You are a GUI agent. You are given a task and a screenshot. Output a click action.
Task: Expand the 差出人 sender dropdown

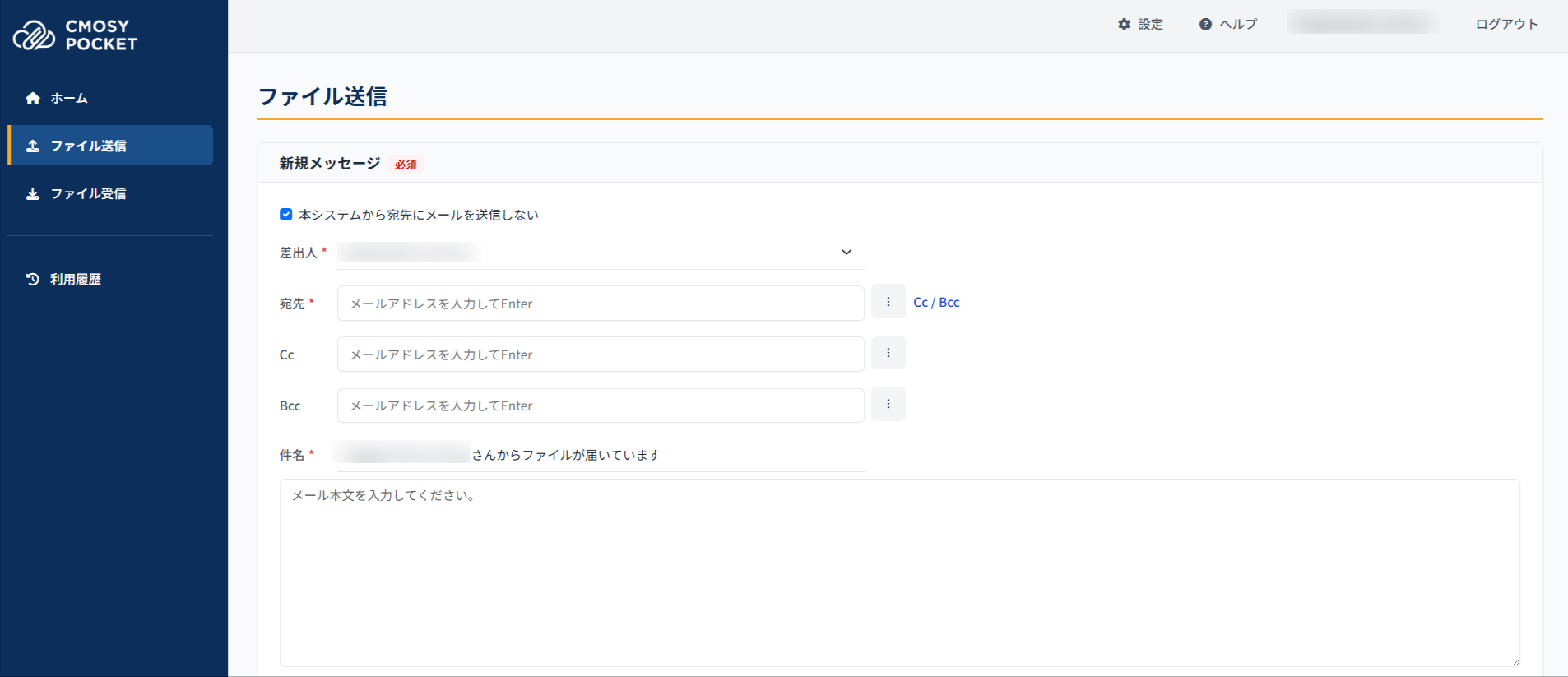846,253
